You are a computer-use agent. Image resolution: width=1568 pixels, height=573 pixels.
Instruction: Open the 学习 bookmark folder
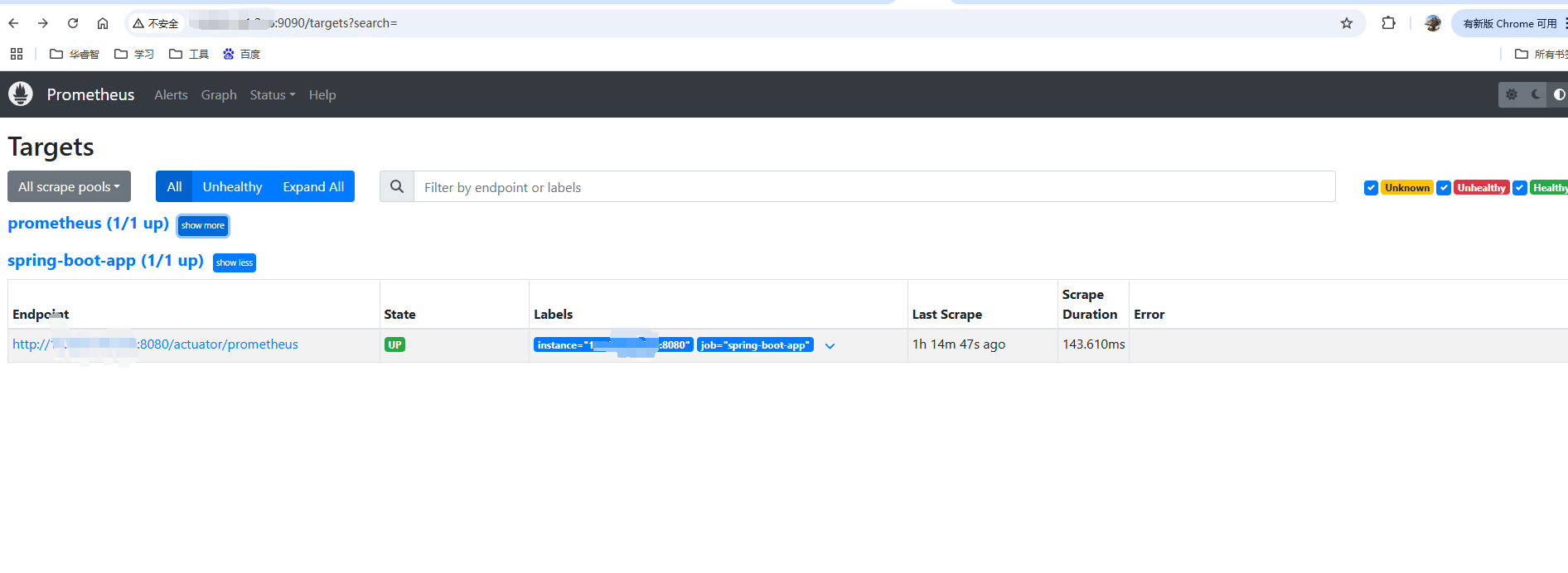[x=134, y=54]
